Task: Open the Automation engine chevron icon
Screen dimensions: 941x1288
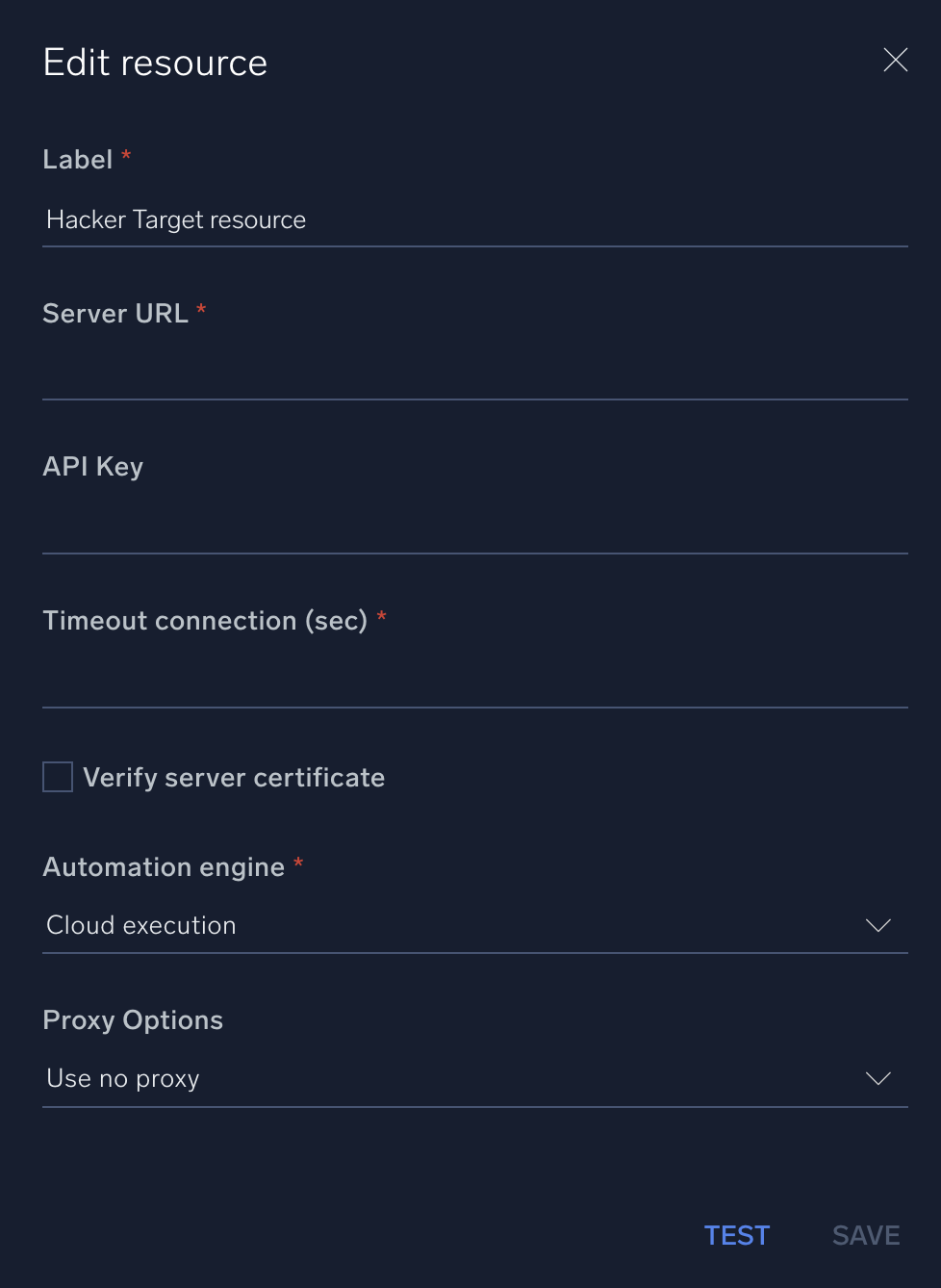Action: [x=877, y=925]
